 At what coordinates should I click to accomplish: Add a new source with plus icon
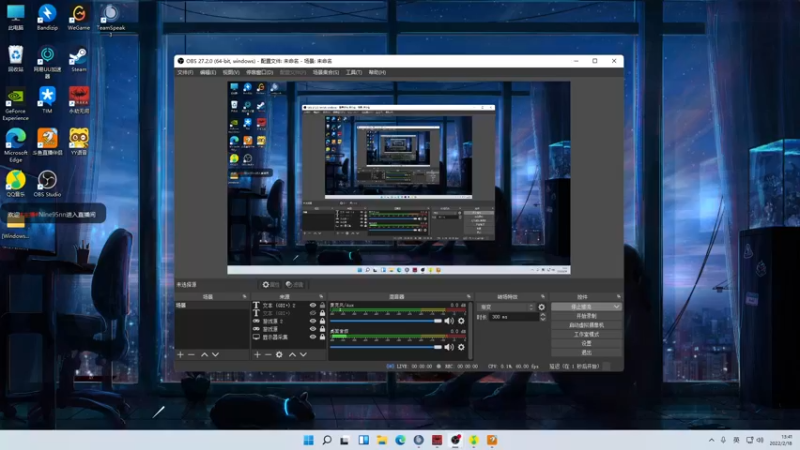pos(257,355)
